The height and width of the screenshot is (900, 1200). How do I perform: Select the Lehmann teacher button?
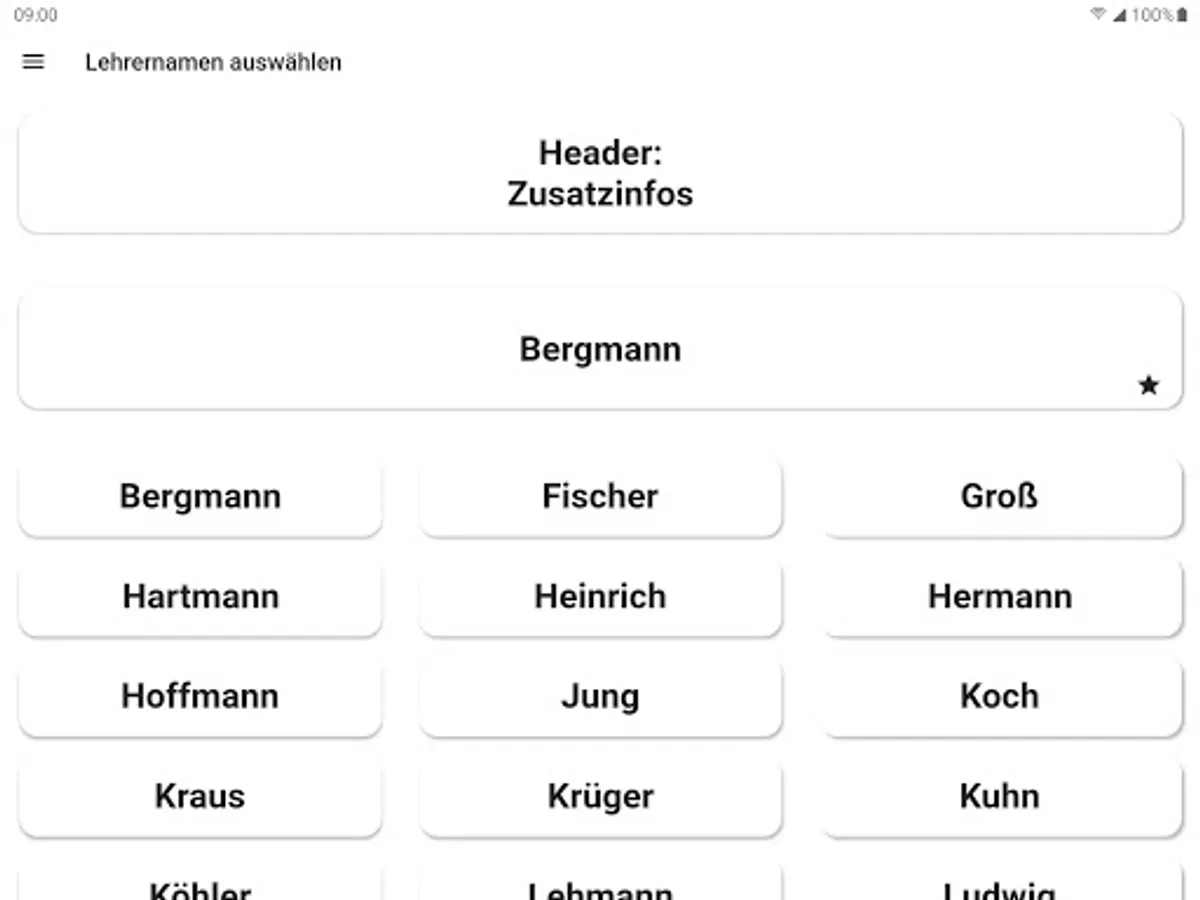(600, 885)
